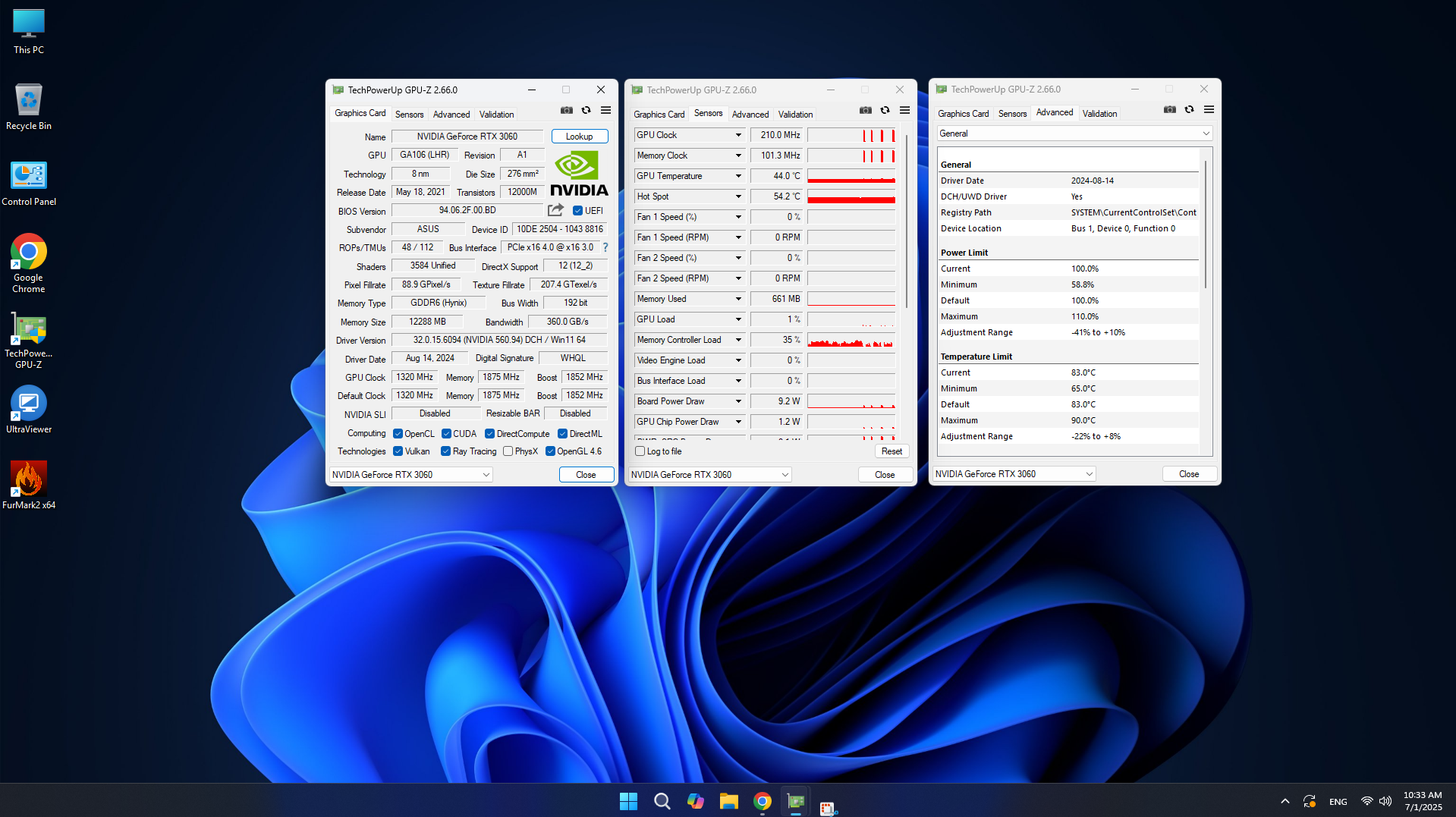Click the refresh icon in Graphics Card window
The width and height of the screenshot is (1456, 817).
tap(586, 110)
